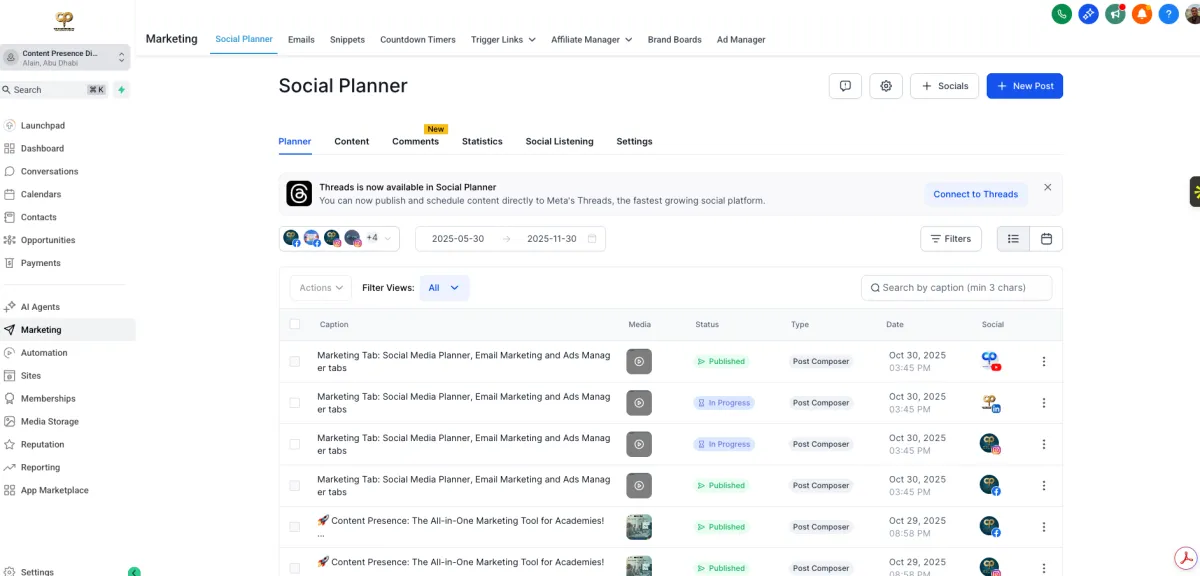Open row menu for Oct 30 LinkedIn post
1200x576 pixels.
pyautogui.click(x=1044, y=403)
